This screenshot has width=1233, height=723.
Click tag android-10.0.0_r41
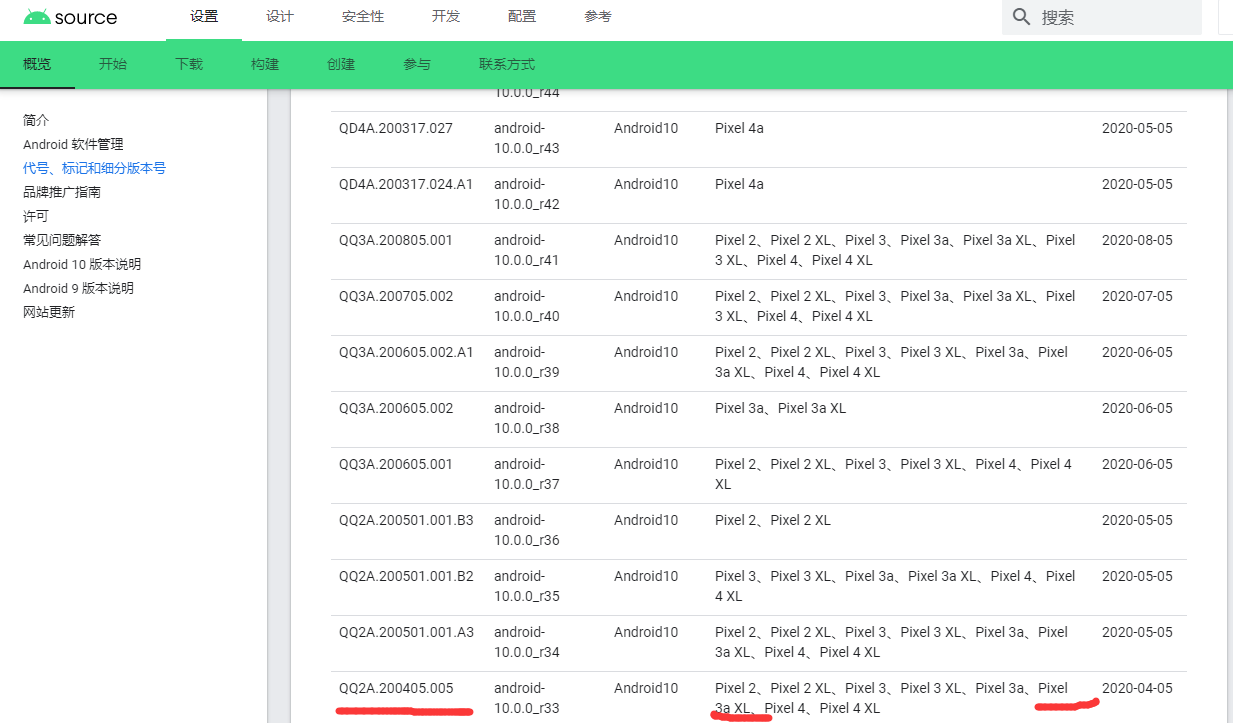[527, 250]
